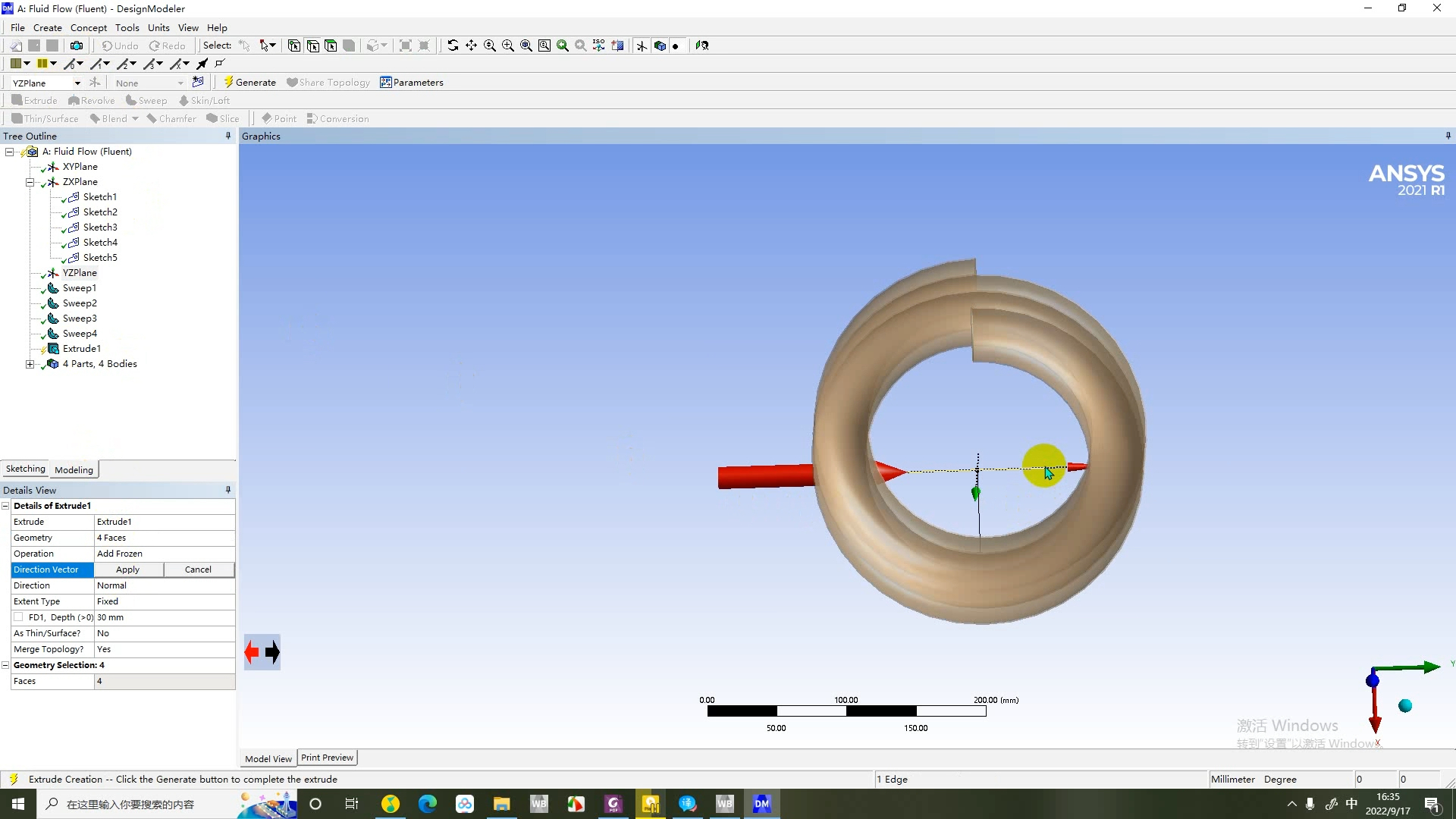Image resolution: width=1456 pixels, height=819 pixels.
Task: Click Apply for Direction Vector
Action: click(127, 570)
